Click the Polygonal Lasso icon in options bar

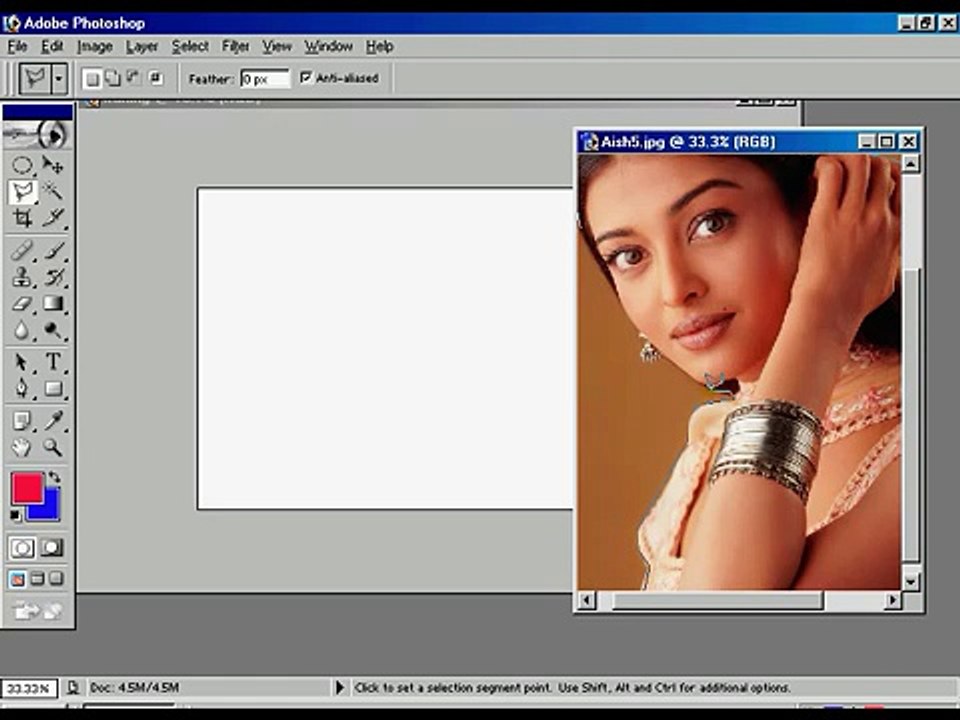pos(35,78)
